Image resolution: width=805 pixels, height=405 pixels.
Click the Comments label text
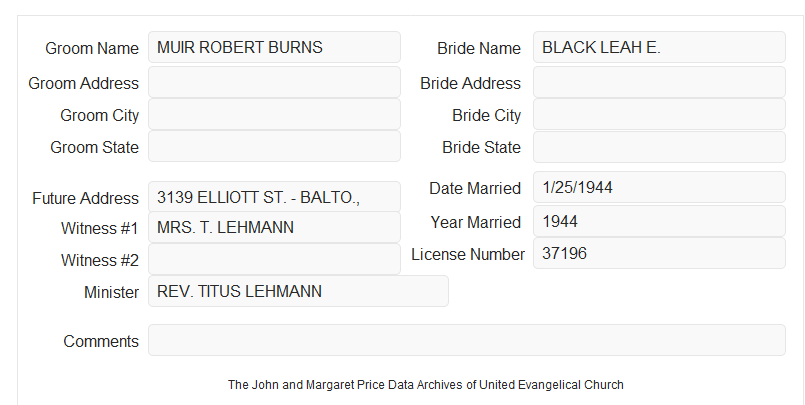(x=101, y=341)
